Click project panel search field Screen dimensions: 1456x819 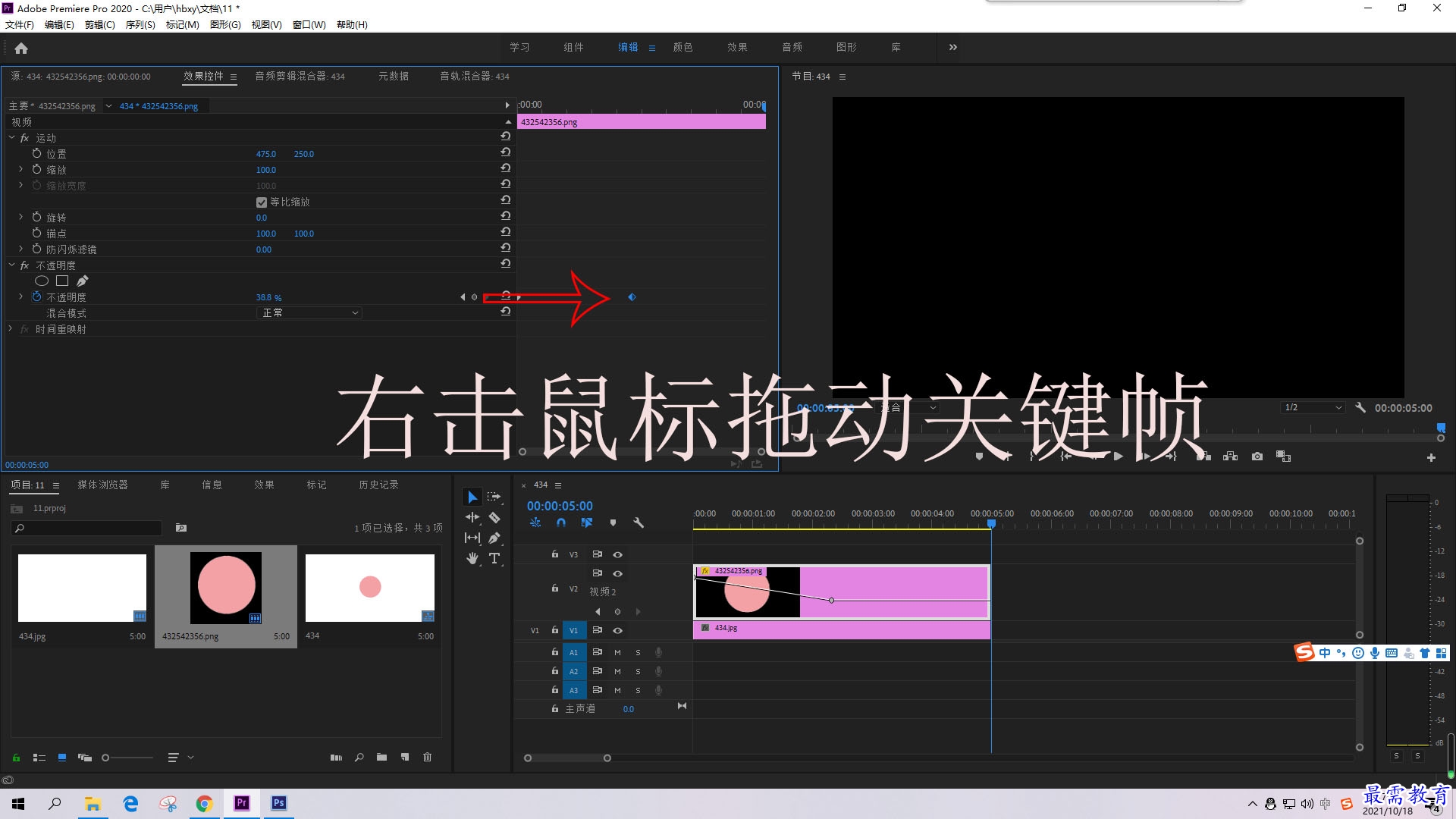(x=86, y=528)
